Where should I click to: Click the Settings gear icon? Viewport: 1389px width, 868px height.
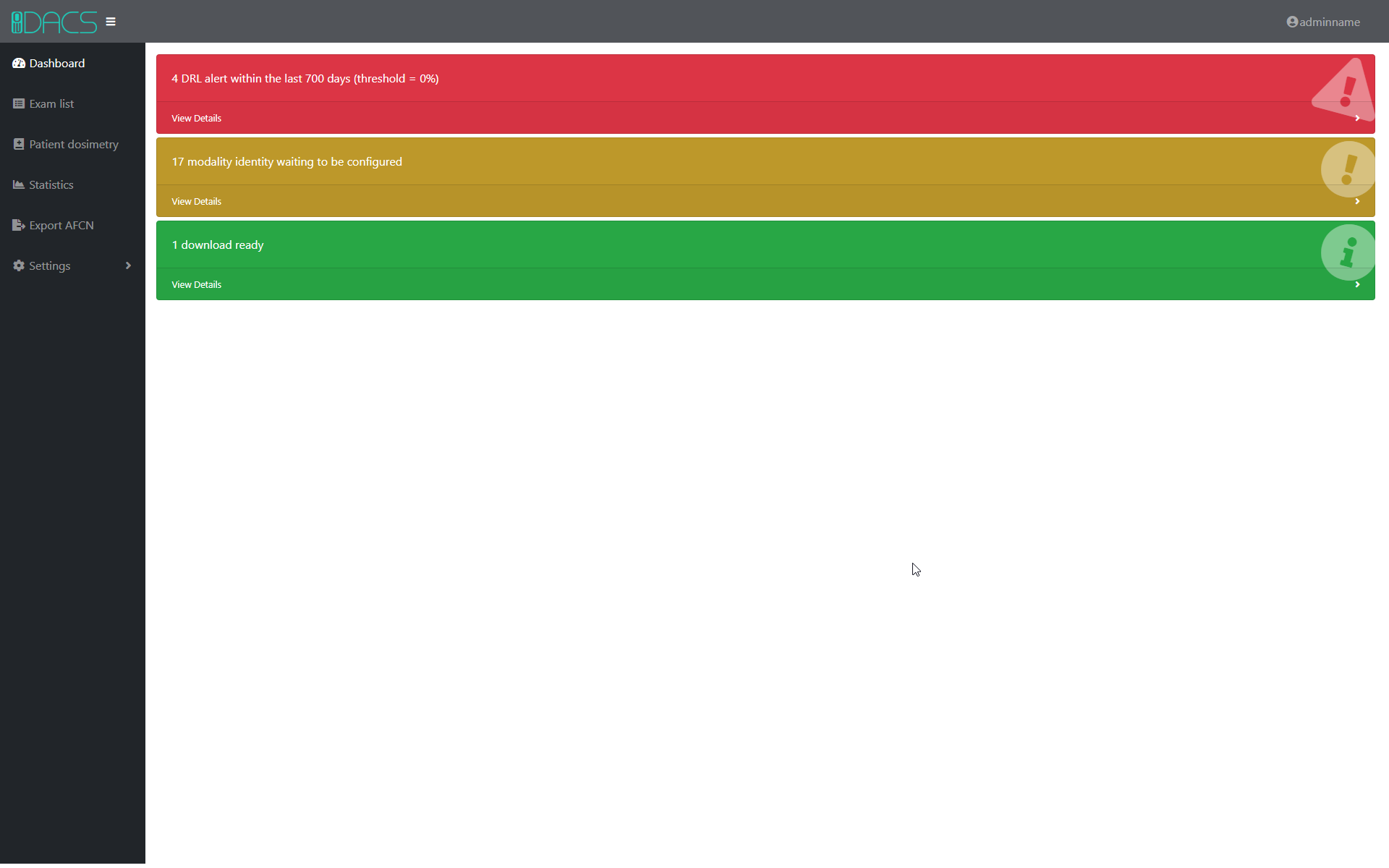point(19,266)
